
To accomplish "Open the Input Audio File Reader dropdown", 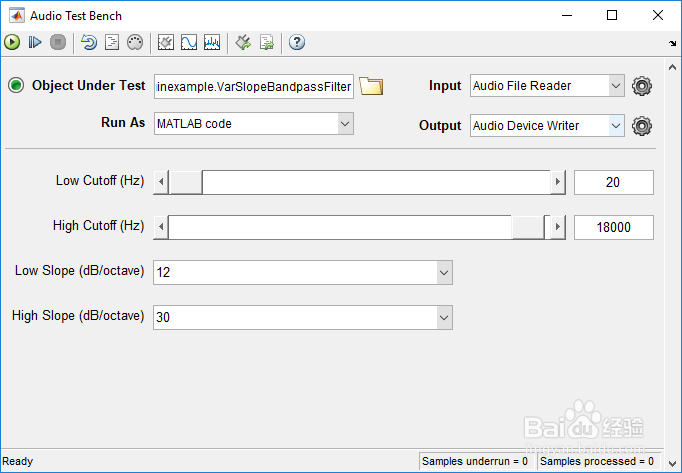I will [x=615, y=86].
